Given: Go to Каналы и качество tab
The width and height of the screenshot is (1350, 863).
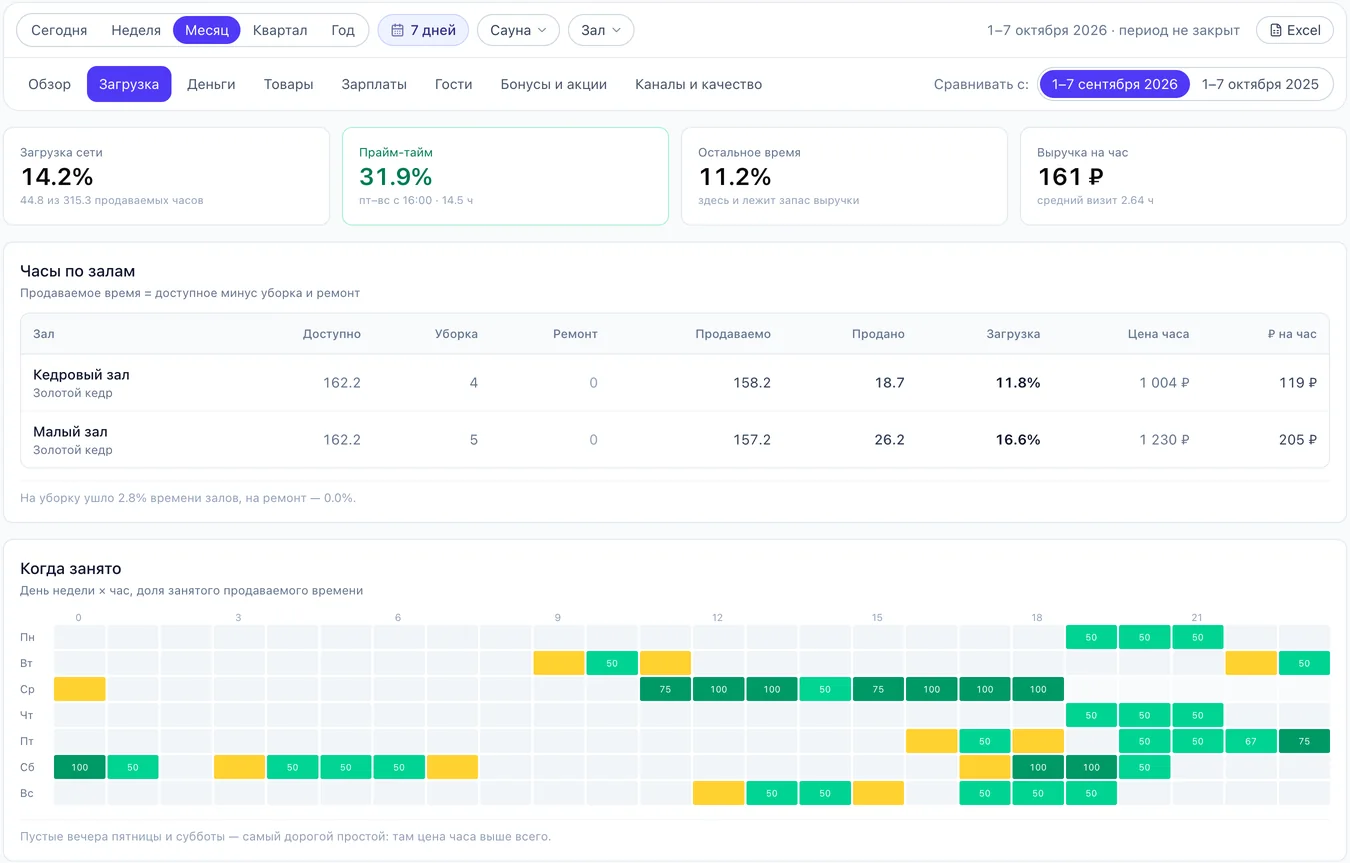Looking at the screenshot, I should 699,84.
